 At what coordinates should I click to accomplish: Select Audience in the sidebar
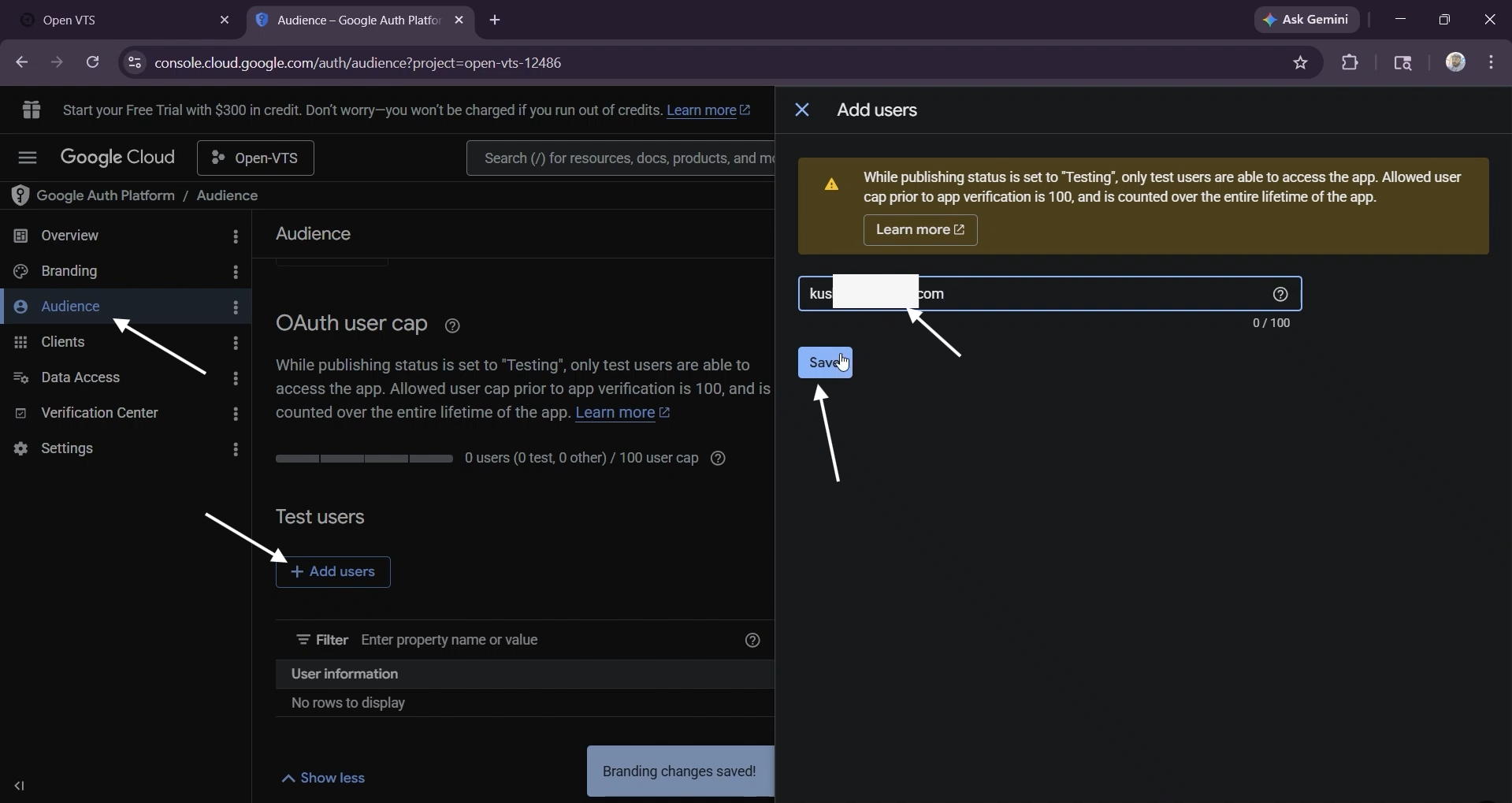(x=126, y=307)
